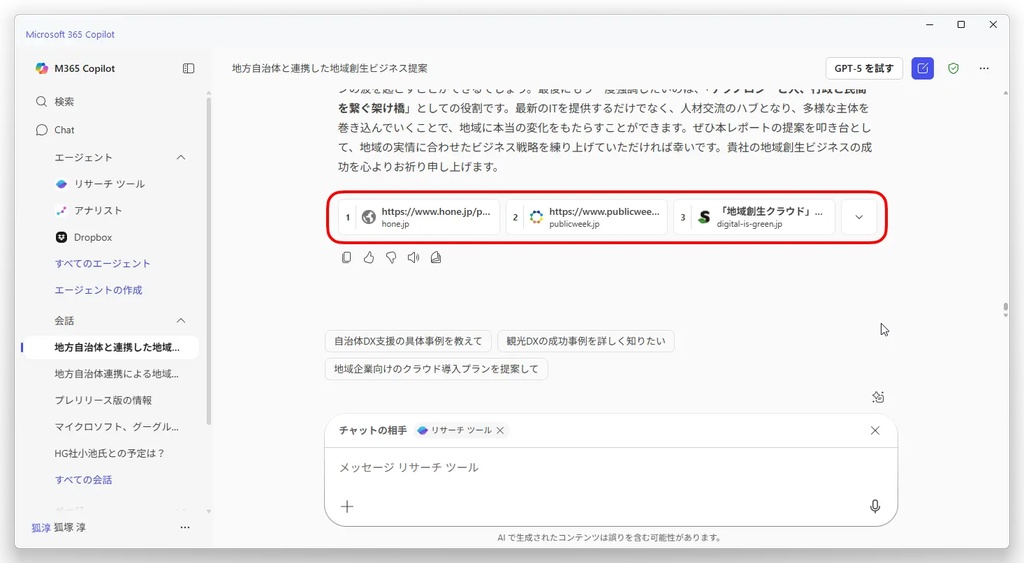
Task: Click the green shield protection icon
Action: [953, 69]
